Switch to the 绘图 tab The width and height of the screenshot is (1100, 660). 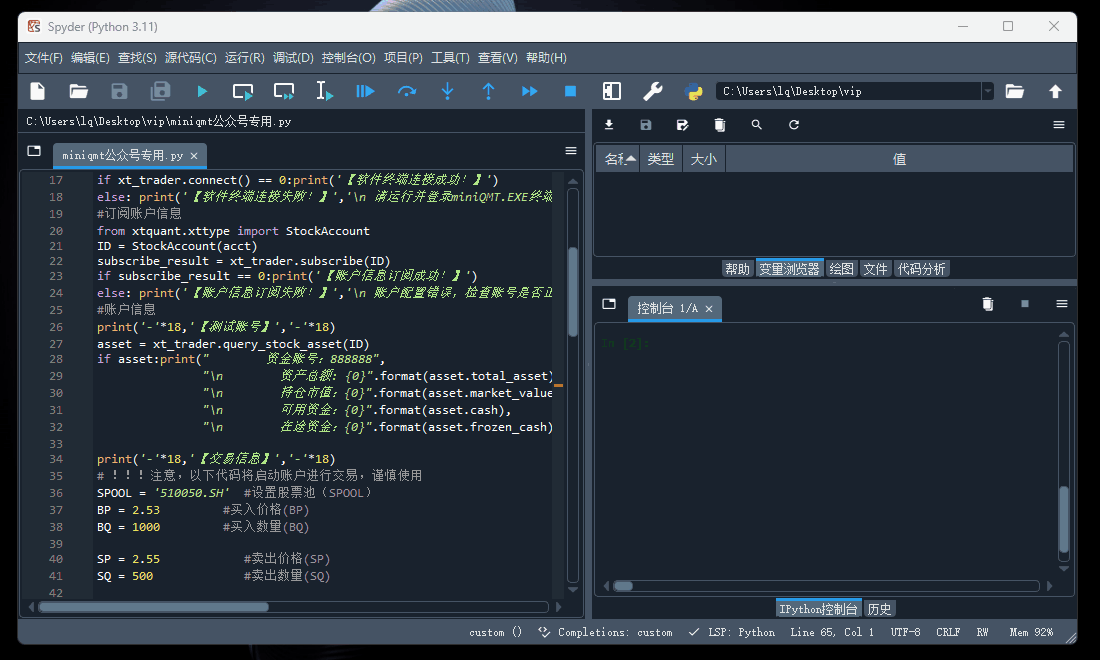click(841, 269)
